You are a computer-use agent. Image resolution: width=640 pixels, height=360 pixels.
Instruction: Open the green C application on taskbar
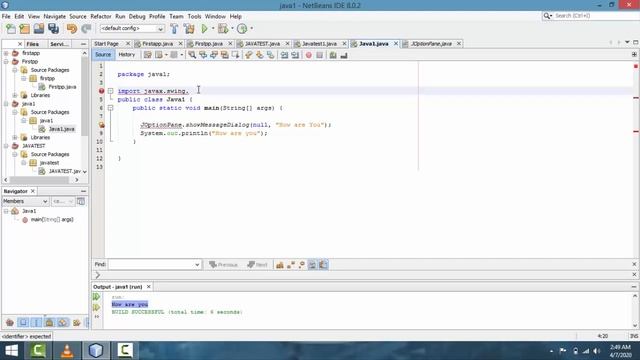coord(38,351)
